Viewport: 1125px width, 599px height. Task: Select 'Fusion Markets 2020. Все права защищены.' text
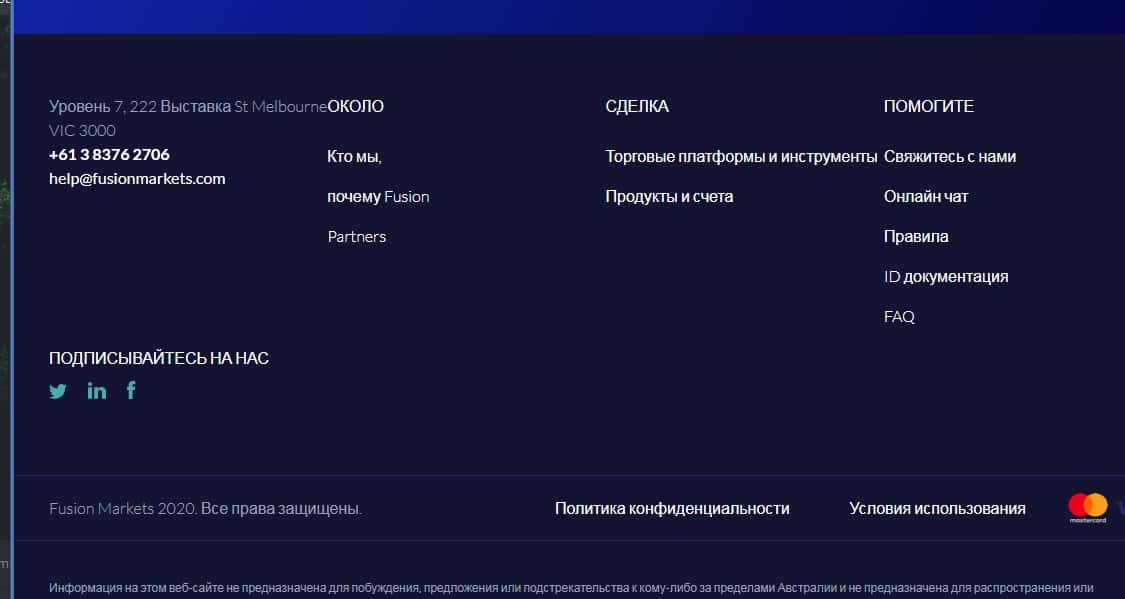click(205, 509)
